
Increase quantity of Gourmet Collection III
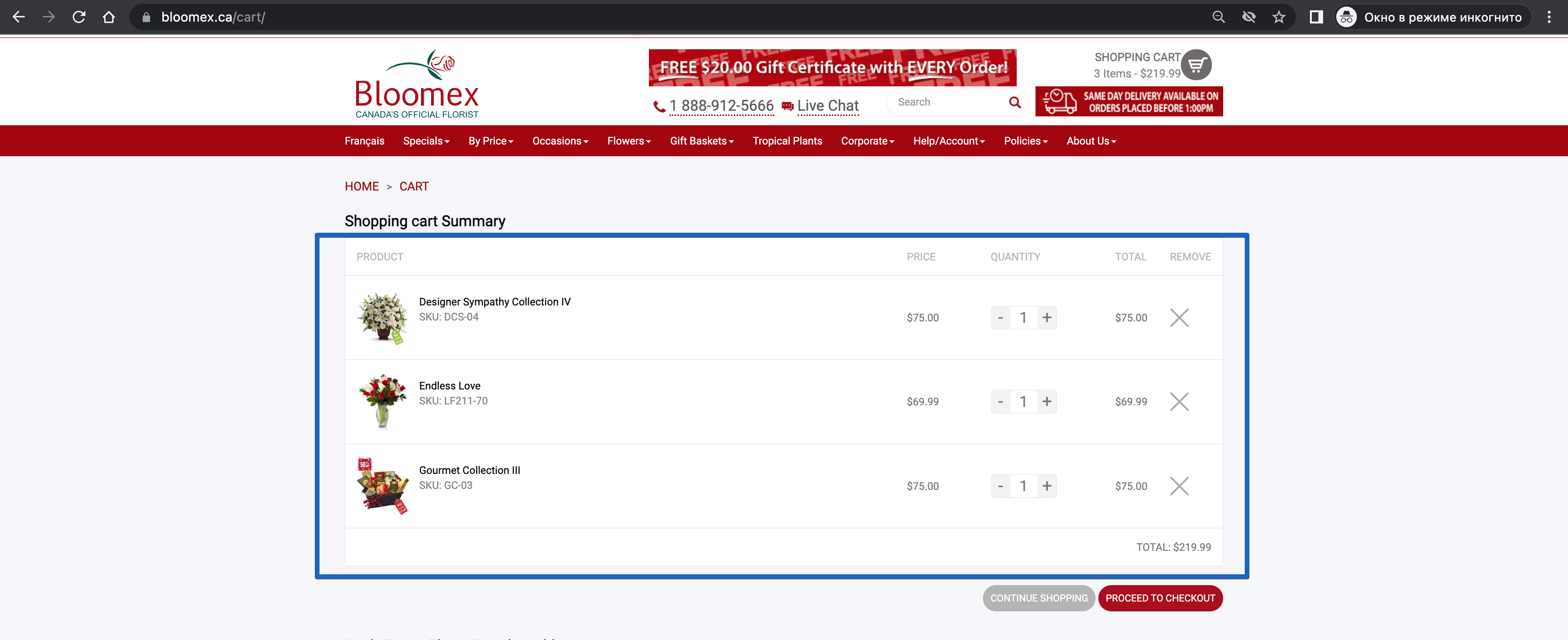click(x=1046, y=486)
